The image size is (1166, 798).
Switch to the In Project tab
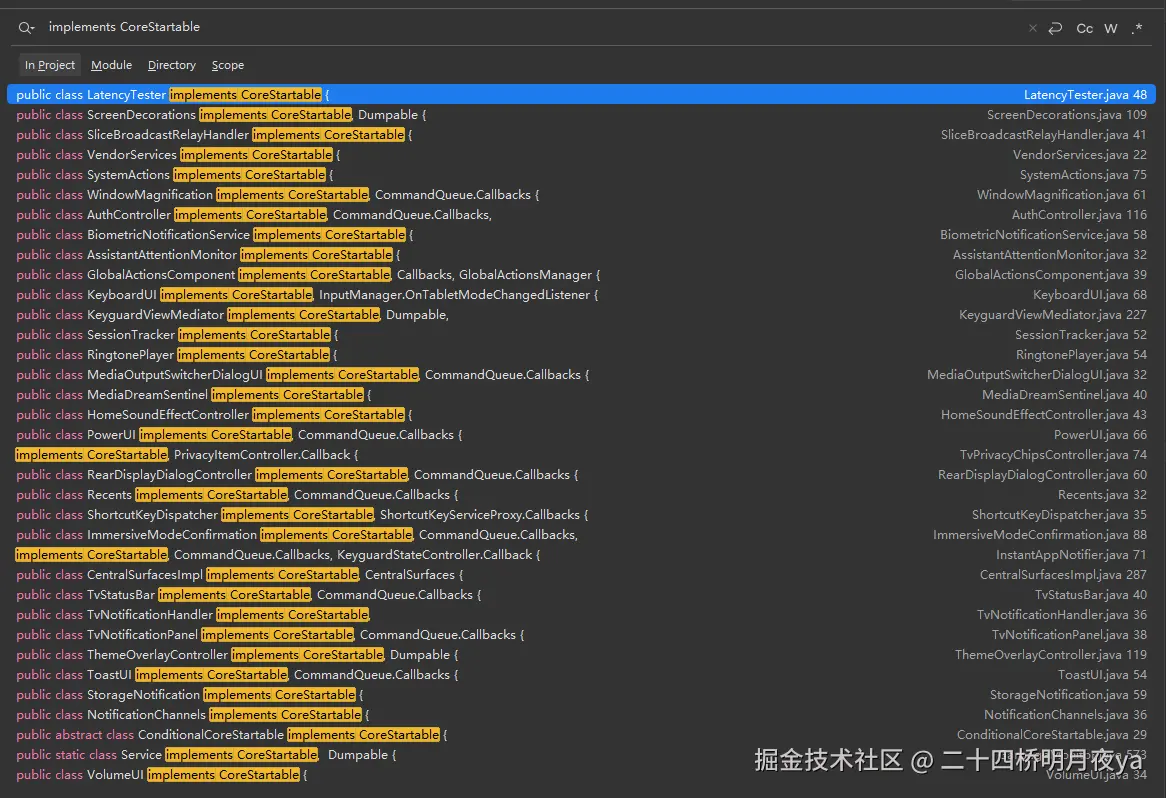(50, 65)
